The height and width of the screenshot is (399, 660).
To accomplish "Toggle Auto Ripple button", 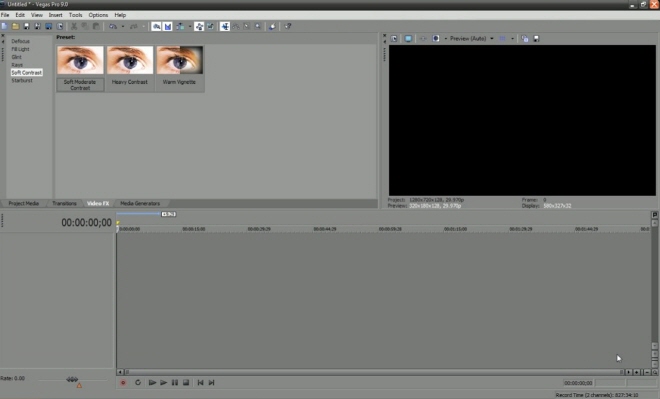I will (x=180, y=26).
